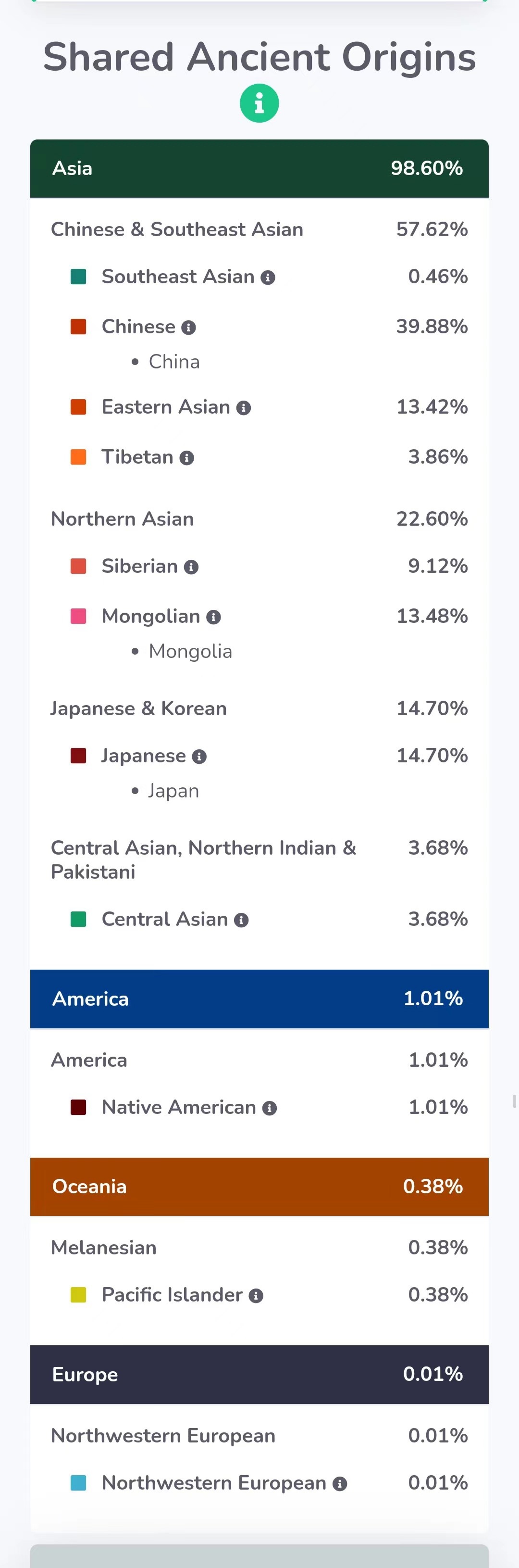Click the Central Asian info icon
The width and height of the screenshot is (519, 1568).
pyautogui.click(x=242, y=920)
